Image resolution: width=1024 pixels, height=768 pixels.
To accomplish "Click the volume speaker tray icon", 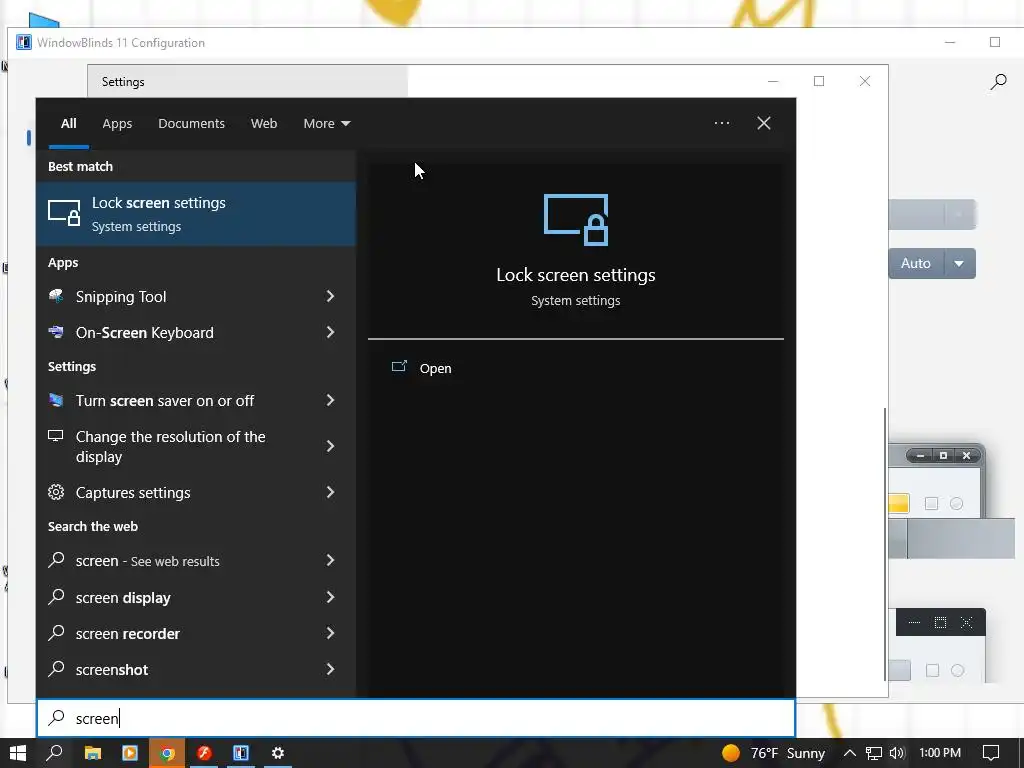I will coord(897,753).
